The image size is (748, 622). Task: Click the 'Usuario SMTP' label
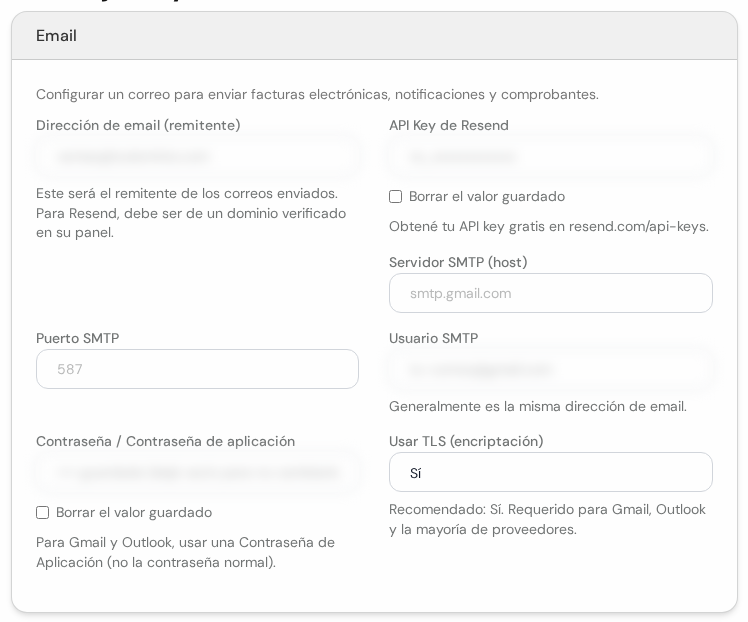tap(434, 338)
